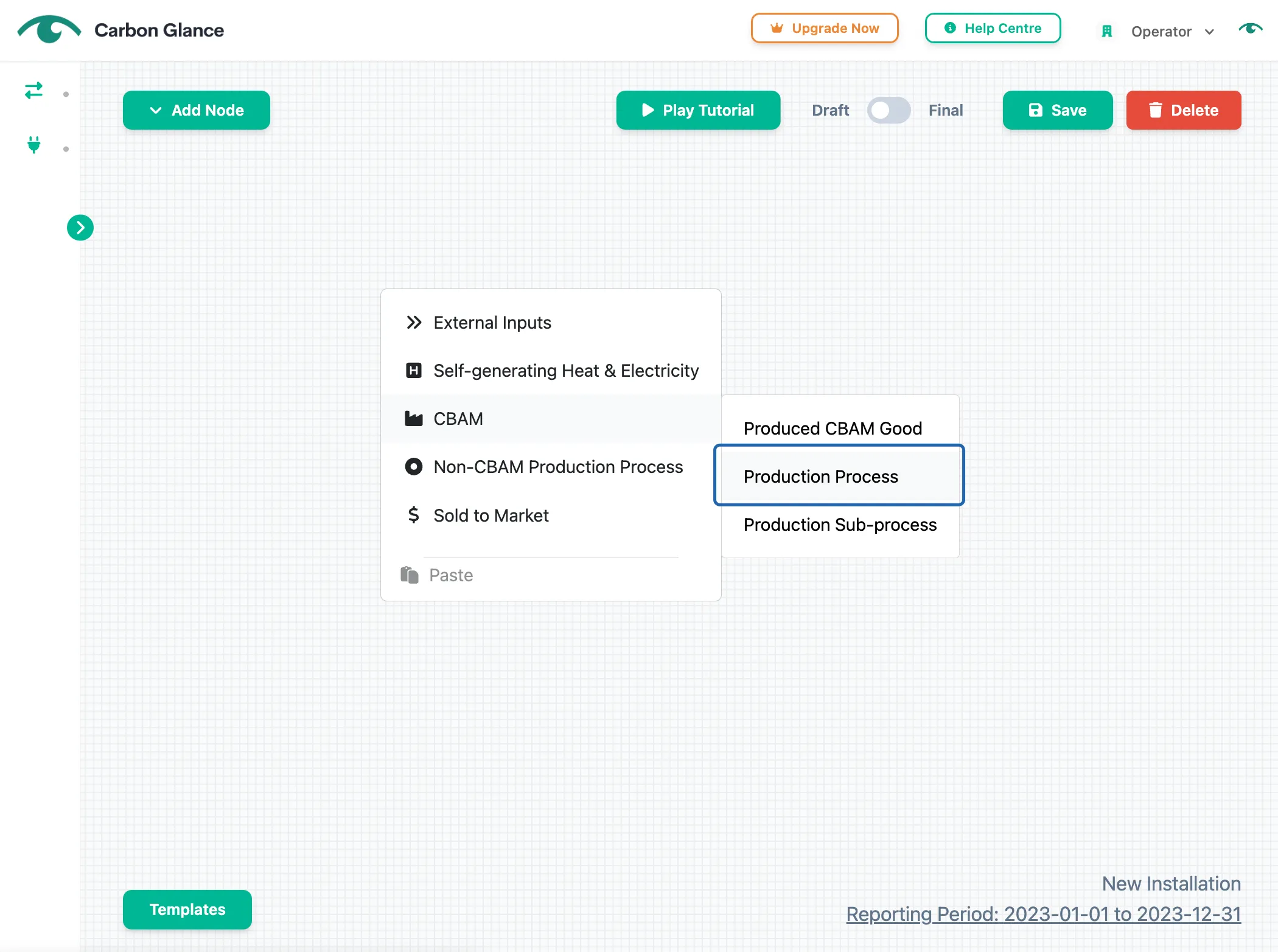
Task: Select External Inputs from the menu
Action: click(x=551, y=323)
